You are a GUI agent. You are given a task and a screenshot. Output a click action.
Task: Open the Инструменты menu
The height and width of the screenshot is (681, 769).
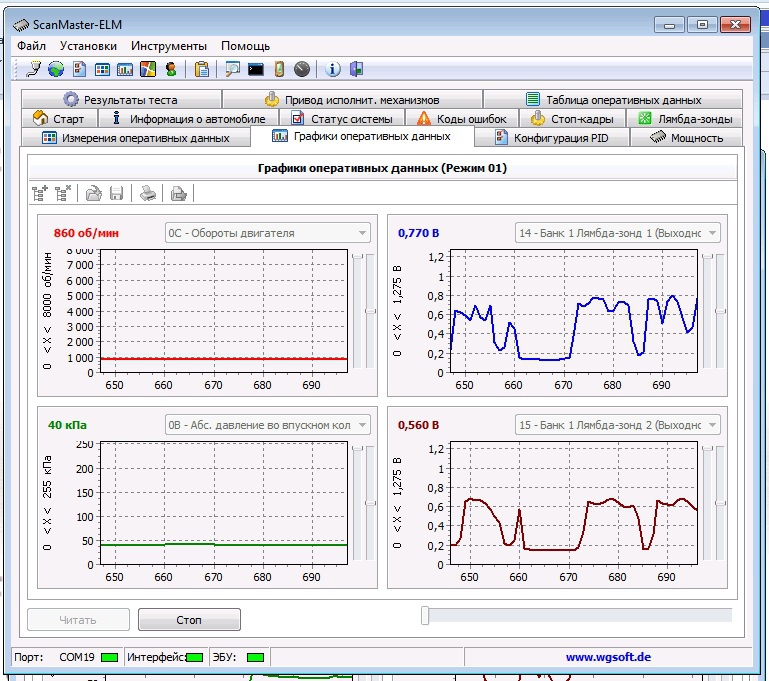[x=168, y=46]
